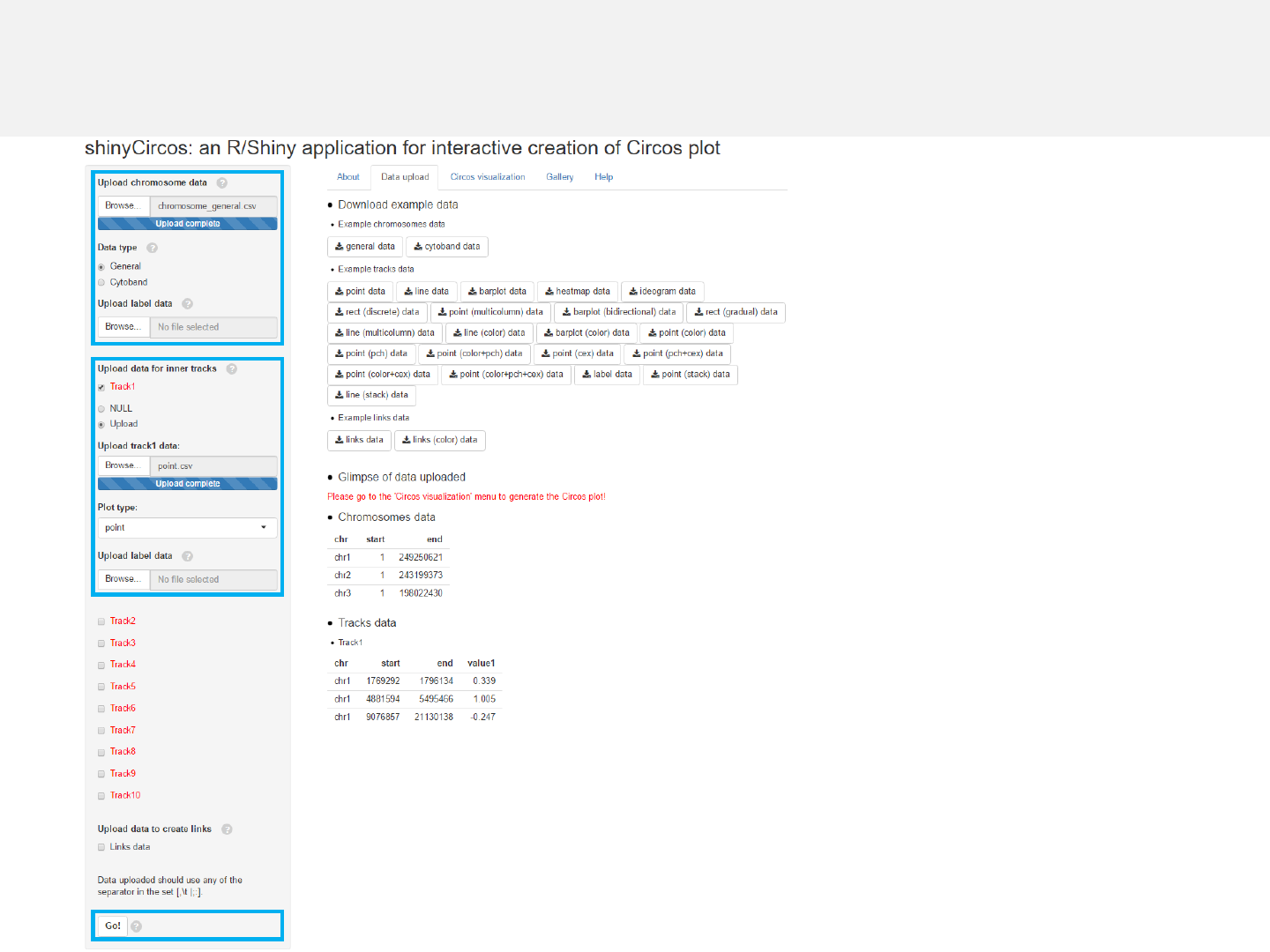Screen dimensions: 1270x952
Task: Open the Help tab
Action: (603, 177)
